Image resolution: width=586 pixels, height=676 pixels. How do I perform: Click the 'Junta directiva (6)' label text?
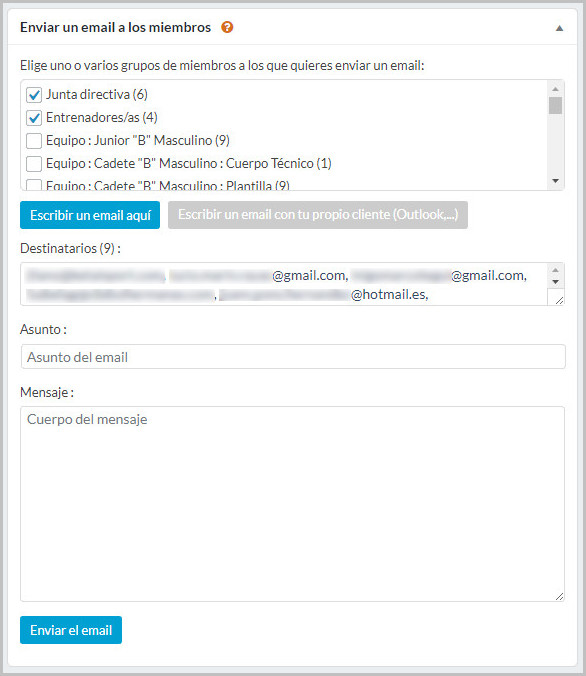point(97,94)
